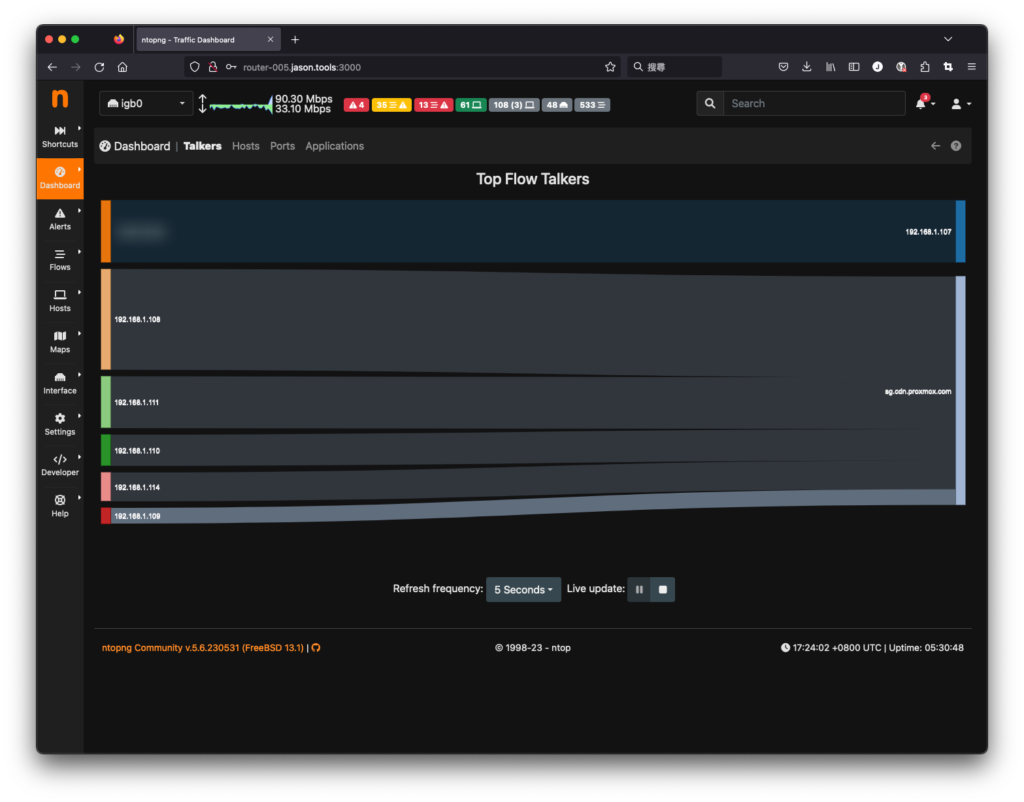Image resolution: width=1024 pixels, height=802 pixels.
Task: Open the Firefox downloads panel
Action: [x=807, y=67]
